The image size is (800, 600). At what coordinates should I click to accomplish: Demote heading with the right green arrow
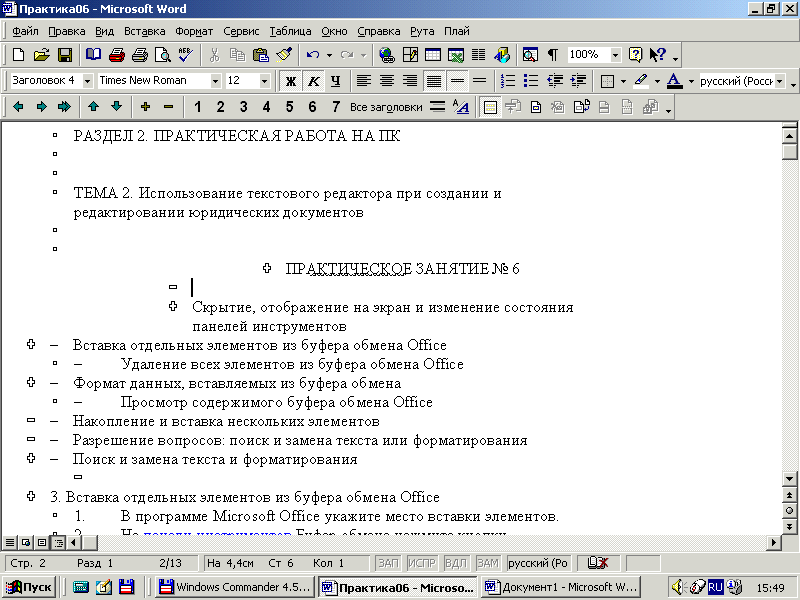[41, 107]
